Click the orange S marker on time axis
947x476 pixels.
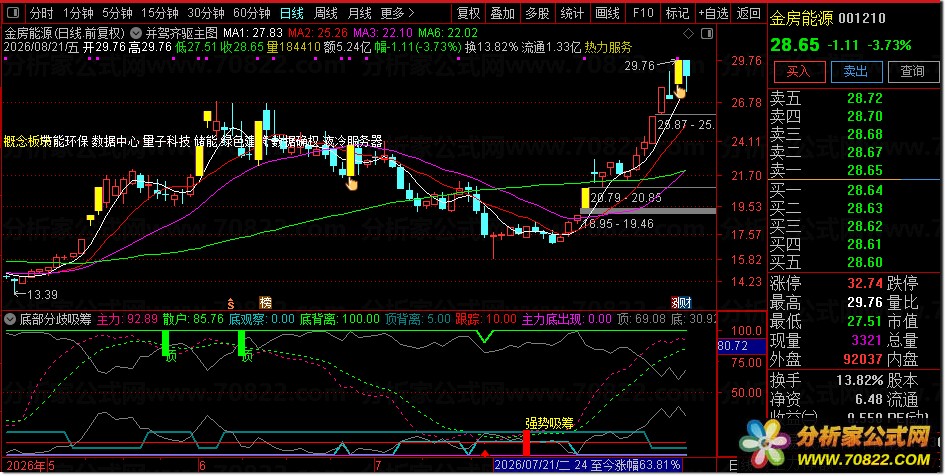230,303
